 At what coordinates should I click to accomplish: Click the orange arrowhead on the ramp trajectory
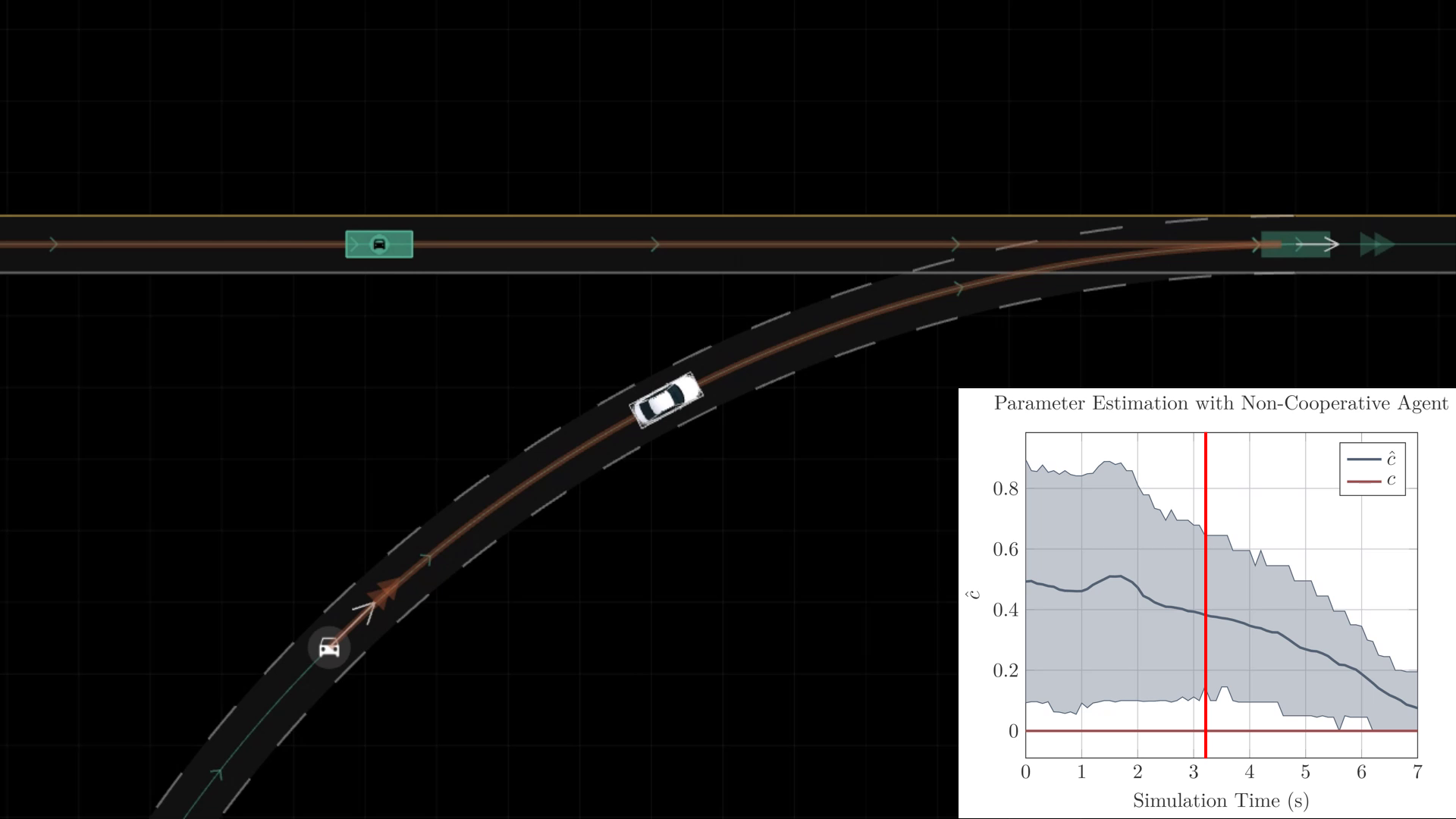point(384,592)
